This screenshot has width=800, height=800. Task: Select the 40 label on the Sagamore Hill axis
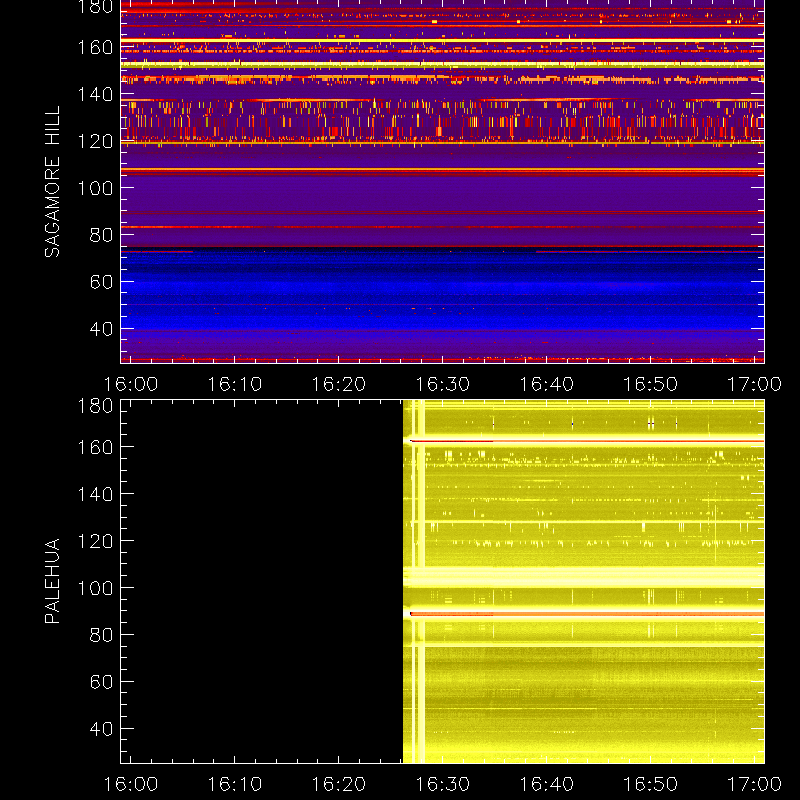click(101, 329)
